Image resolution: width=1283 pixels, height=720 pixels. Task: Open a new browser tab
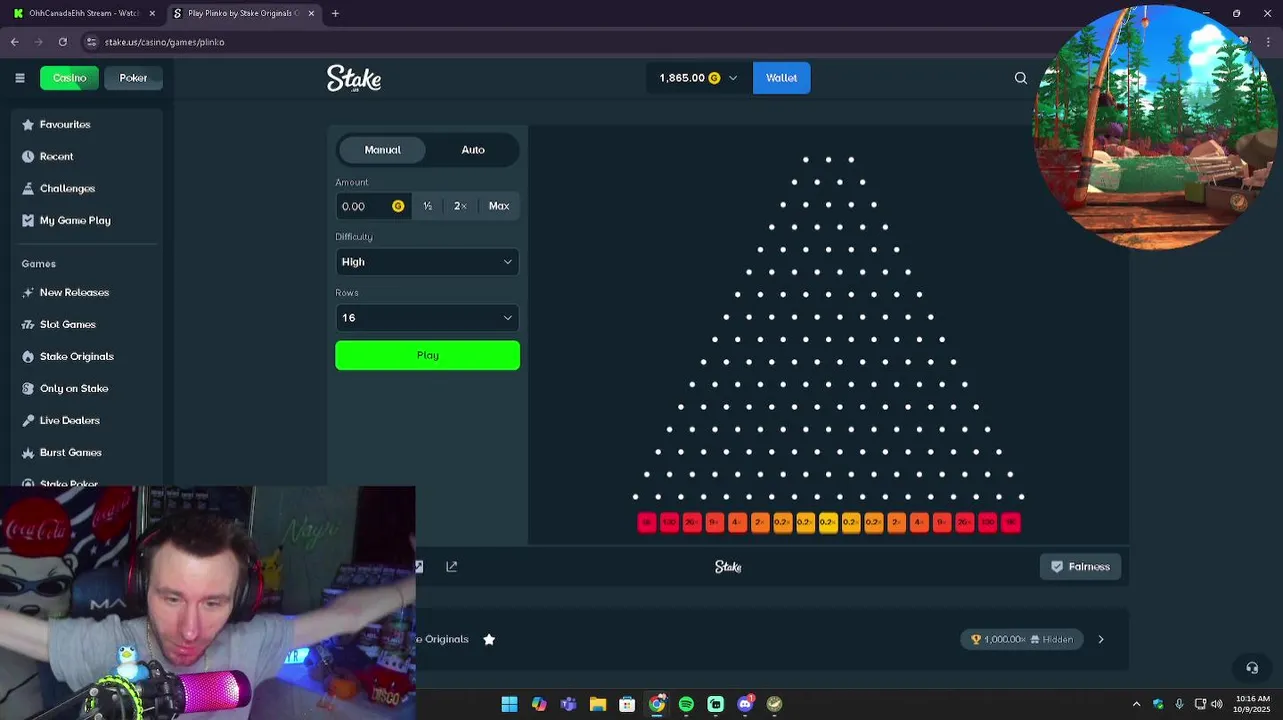tap(335, 13)
